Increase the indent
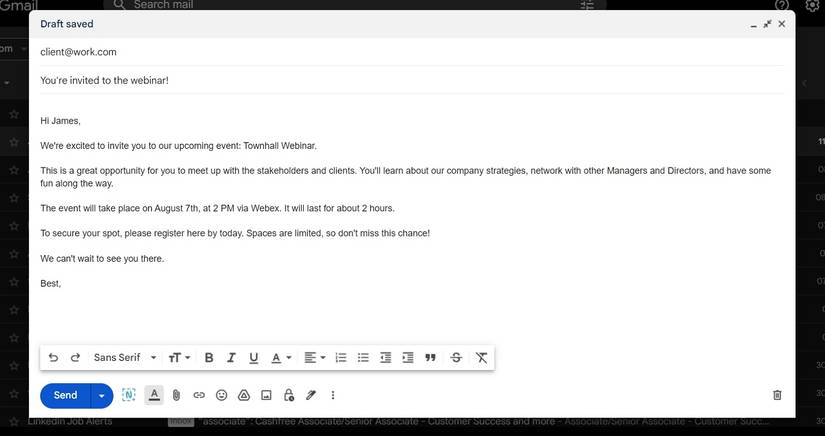 [408, 358]
